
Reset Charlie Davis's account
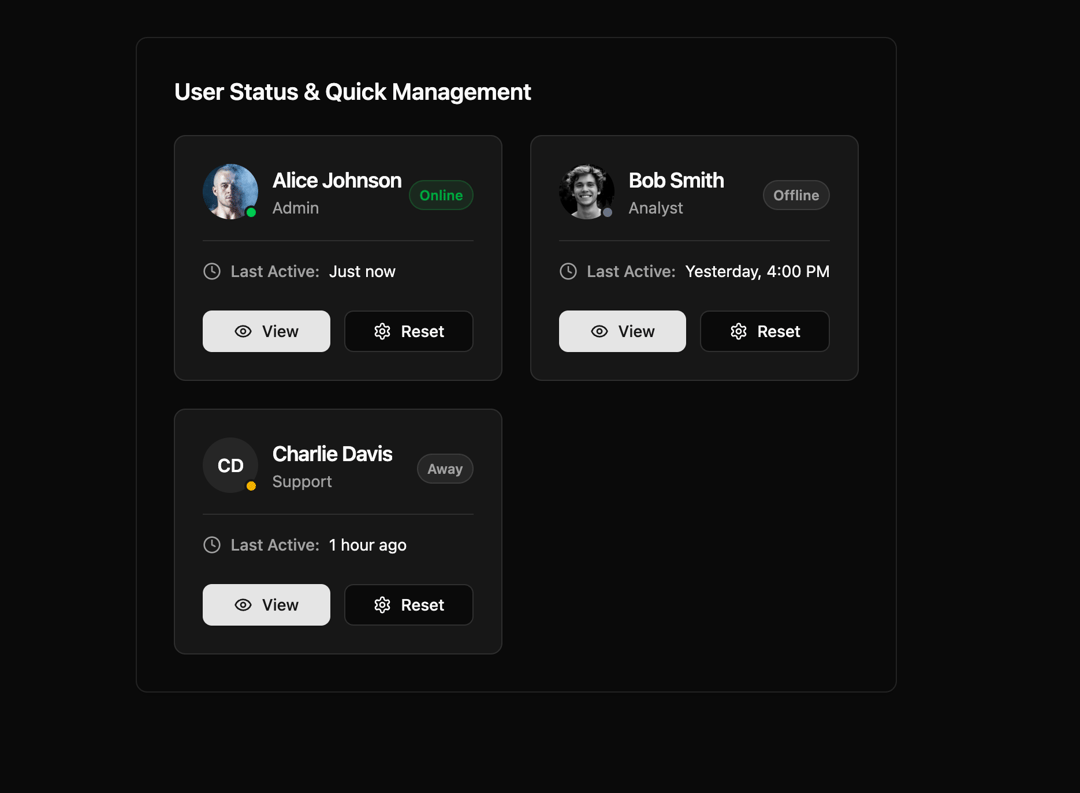tap(408, 605)
